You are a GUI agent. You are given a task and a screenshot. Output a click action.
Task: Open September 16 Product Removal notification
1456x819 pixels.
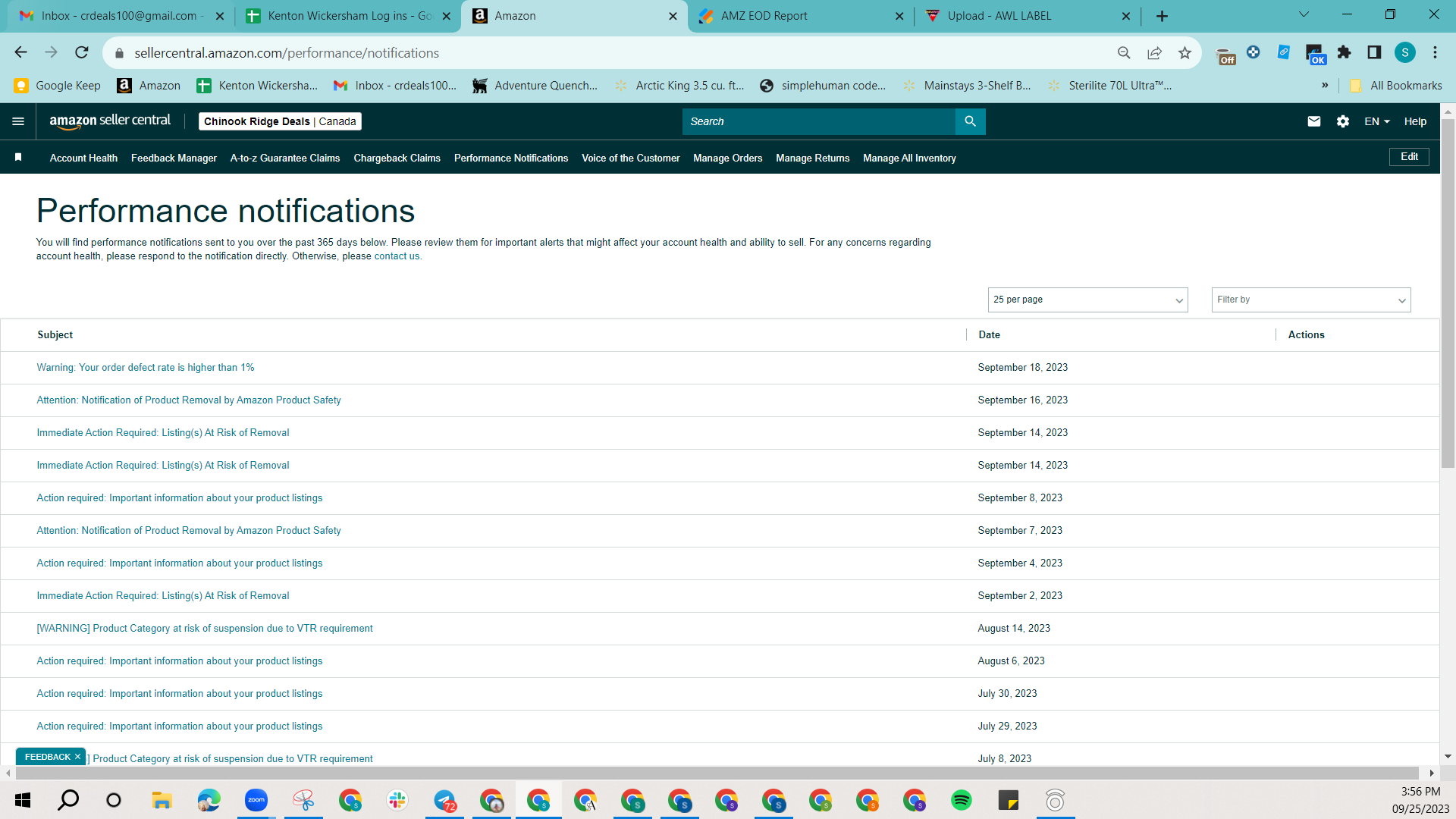tap(189, 400)
